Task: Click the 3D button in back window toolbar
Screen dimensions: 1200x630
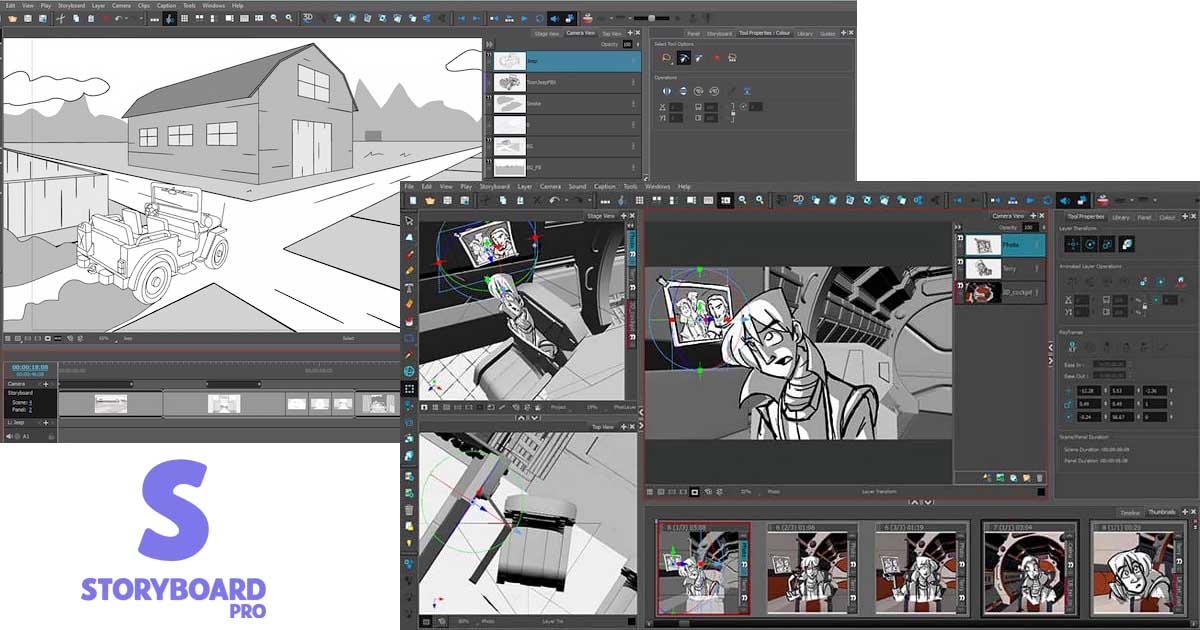Action: pos(308,18)
